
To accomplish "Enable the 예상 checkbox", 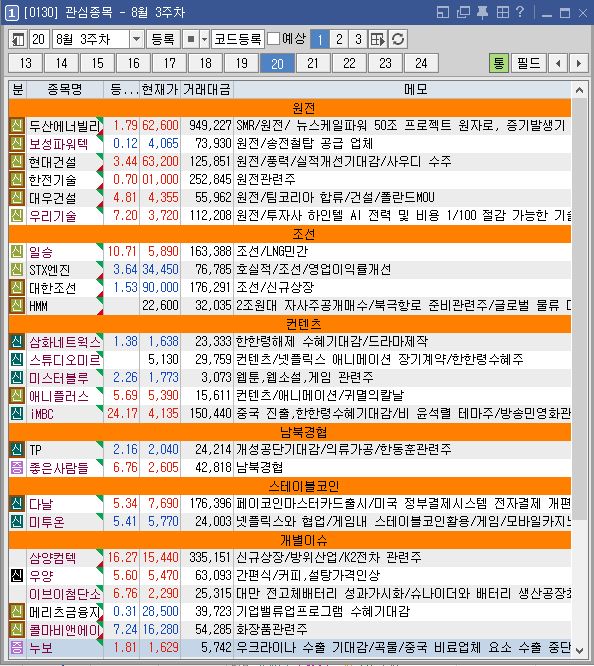I will point(274,39).
